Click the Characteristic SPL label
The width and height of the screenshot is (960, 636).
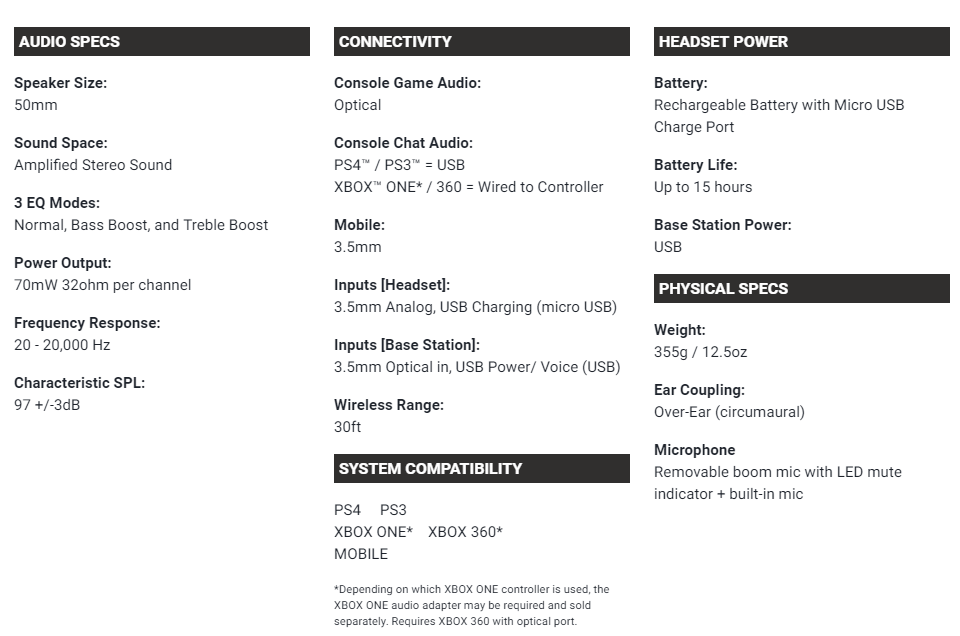[80, 383]
